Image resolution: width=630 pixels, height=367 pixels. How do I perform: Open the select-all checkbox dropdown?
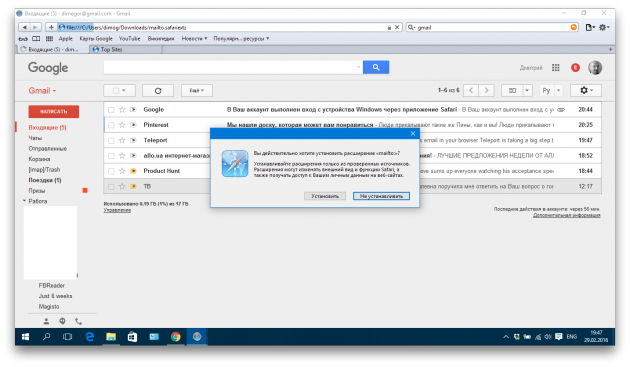[124, 90]
